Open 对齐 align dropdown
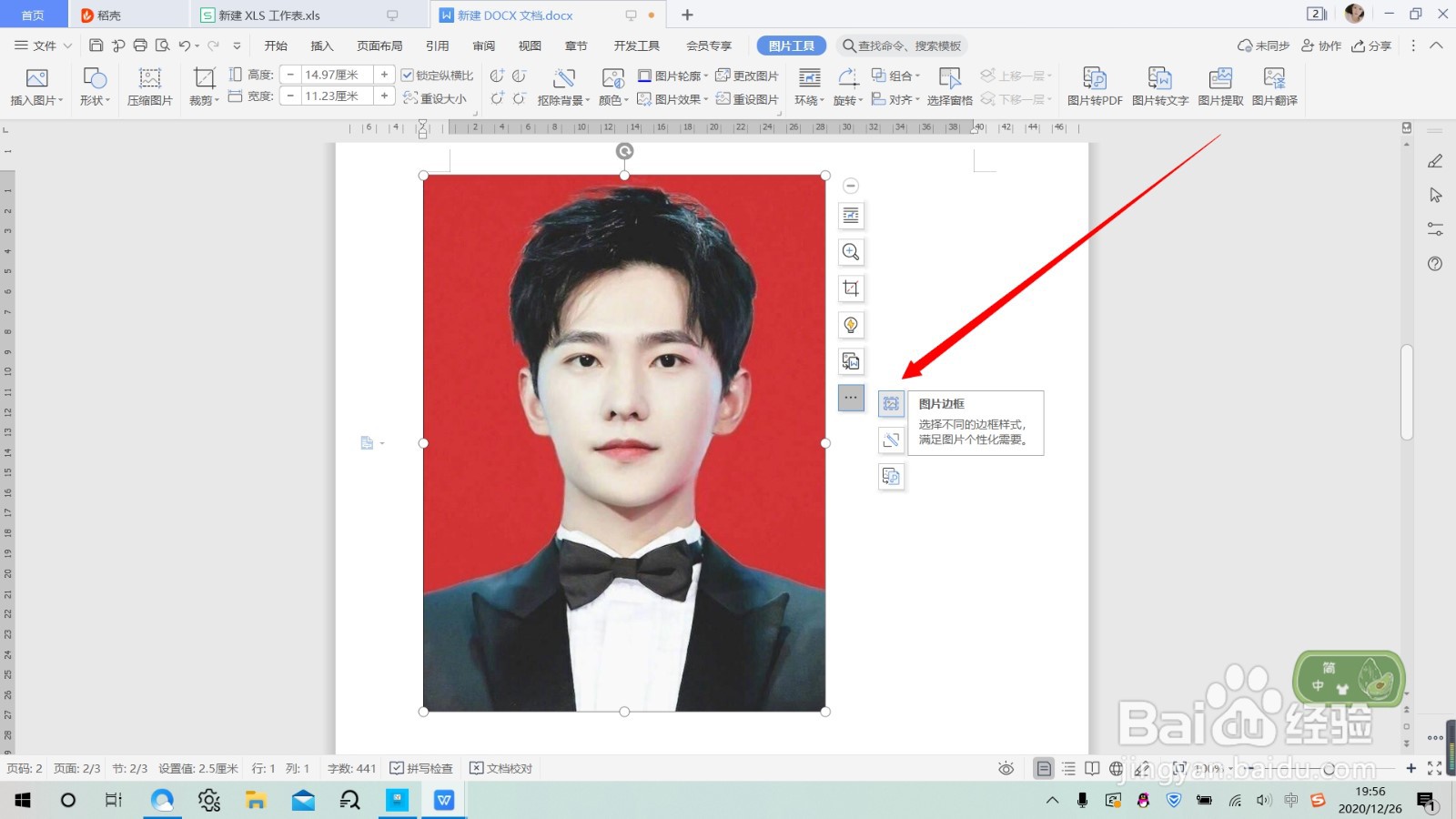1456x819 pixels. point(895,99)
